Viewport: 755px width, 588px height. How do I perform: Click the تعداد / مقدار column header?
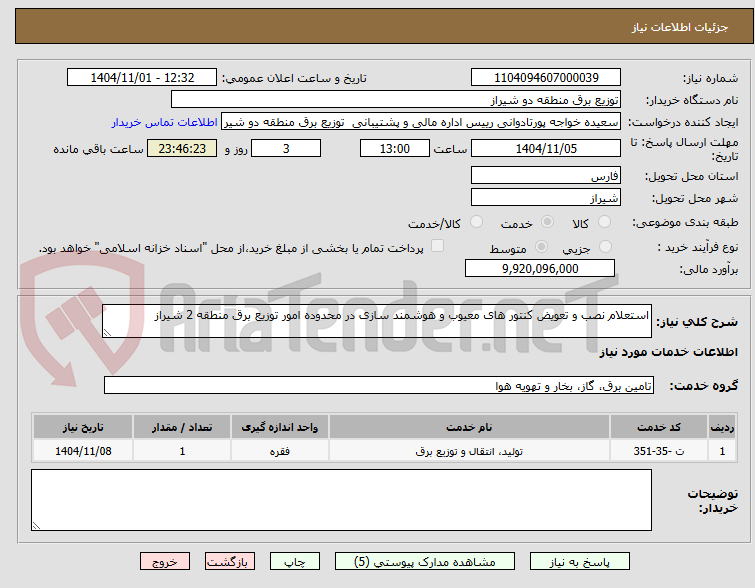pos(182,427)
